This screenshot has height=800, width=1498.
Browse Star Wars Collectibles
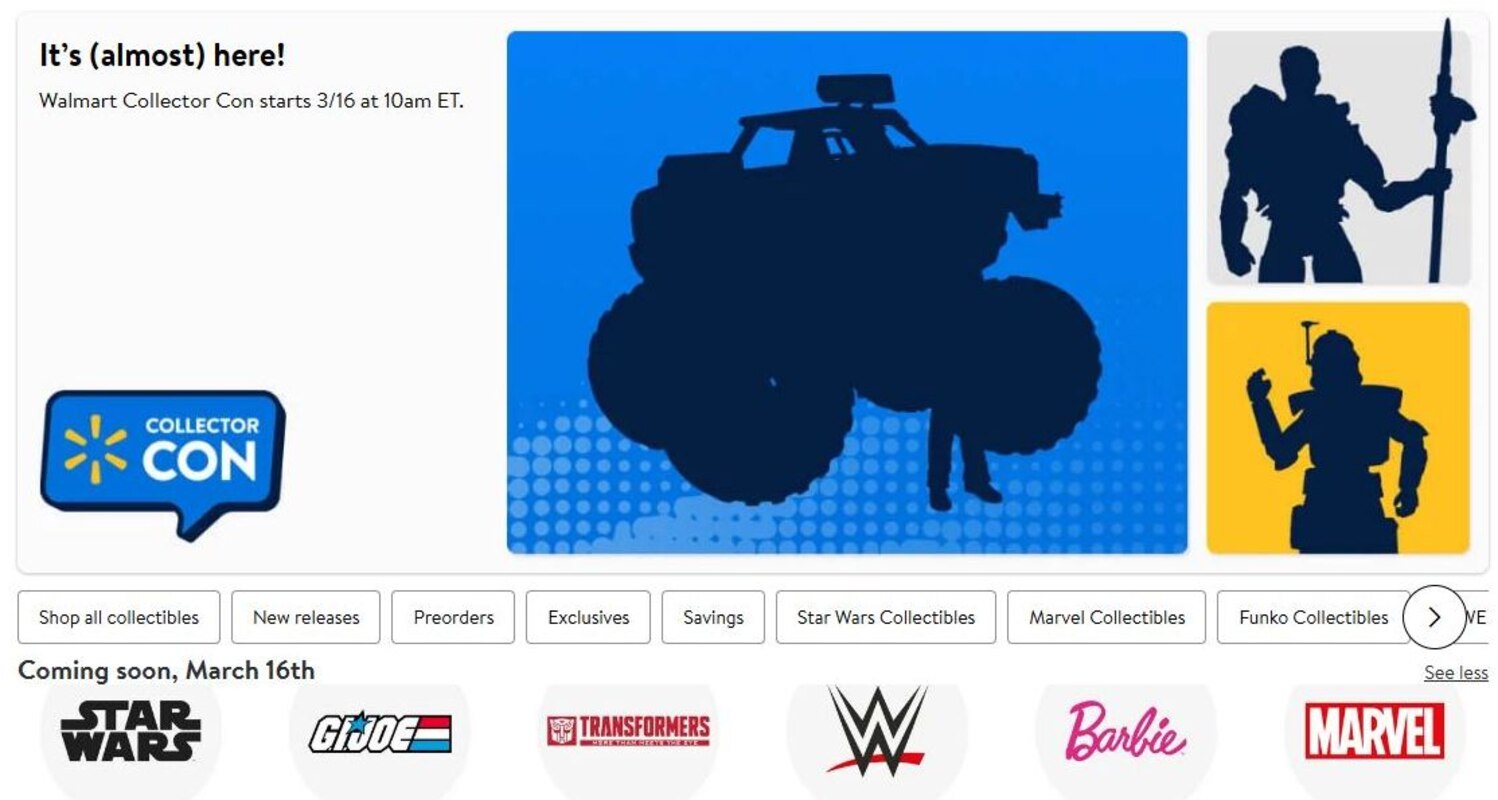(x=886, y=617)
